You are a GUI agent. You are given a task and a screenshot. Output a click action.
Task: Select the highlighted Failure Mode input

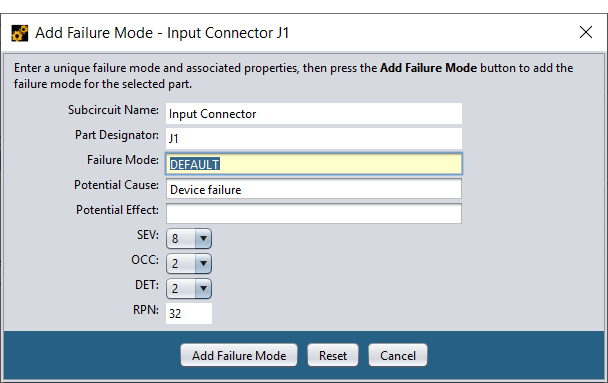(x=314, y=164)
